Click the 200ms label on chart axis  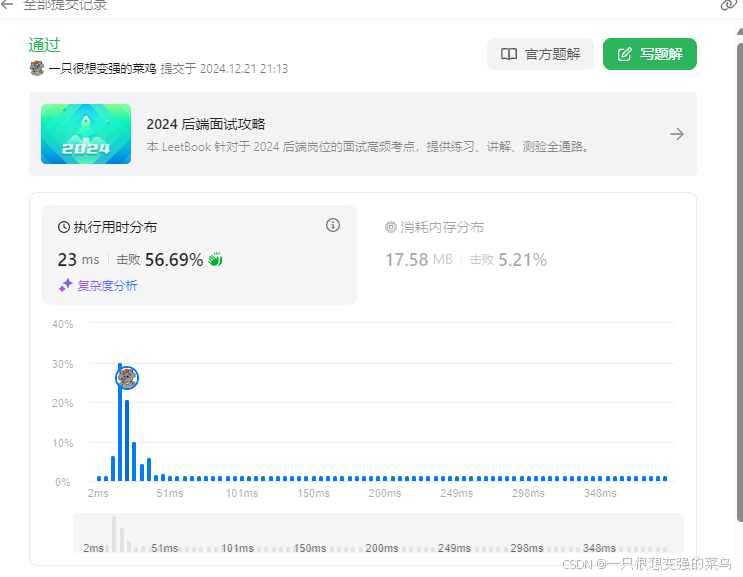[x=385, y=493]
